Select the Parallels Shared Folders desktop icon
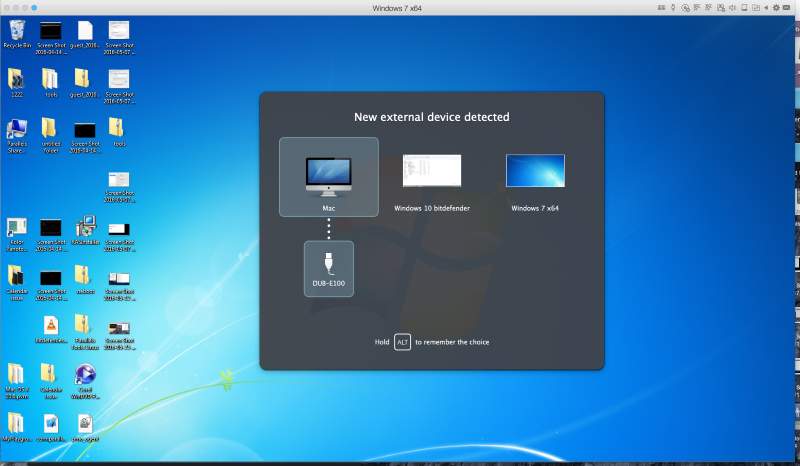Screen dimensions: 800x466 tap(17, 131)
